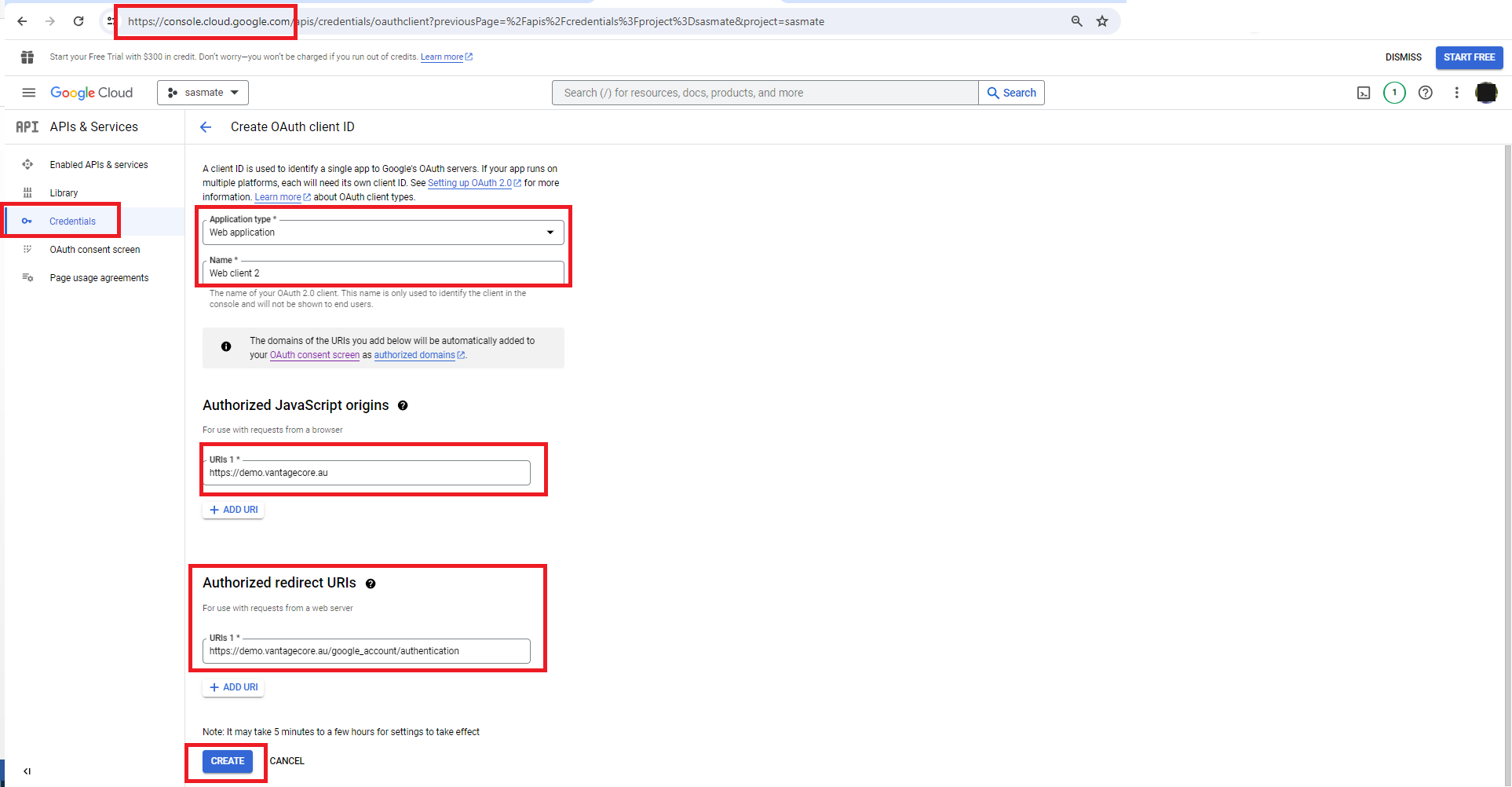Click the Name field containing Web client 2
1512x787 pixels.
383,273
